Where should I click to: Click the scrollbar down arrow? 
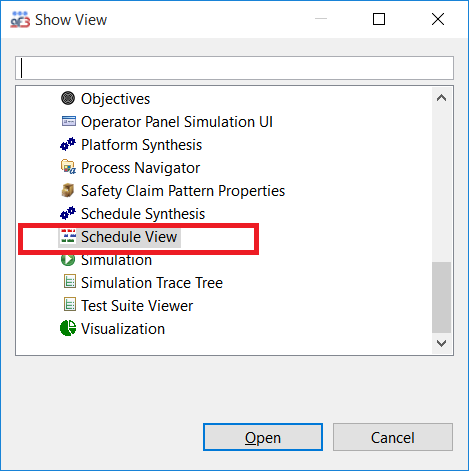pyautogui.click(x=442, y=343)
